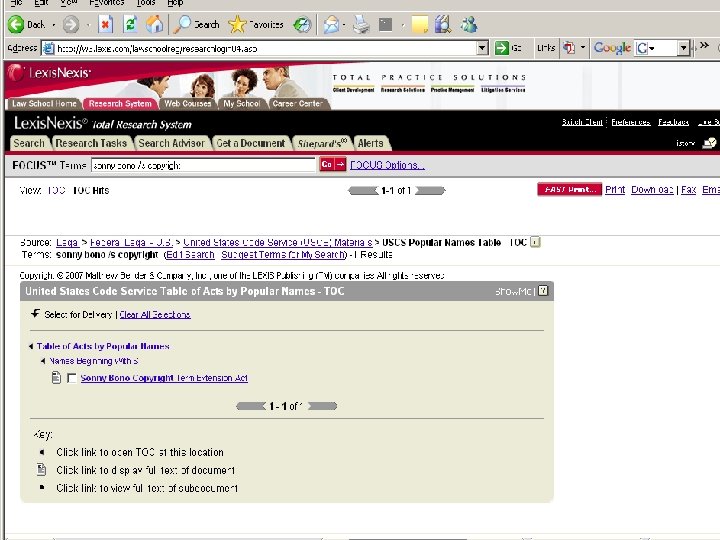Open Web Courses tab
Screen dimensions: 720x540
[x=187, y=104]
